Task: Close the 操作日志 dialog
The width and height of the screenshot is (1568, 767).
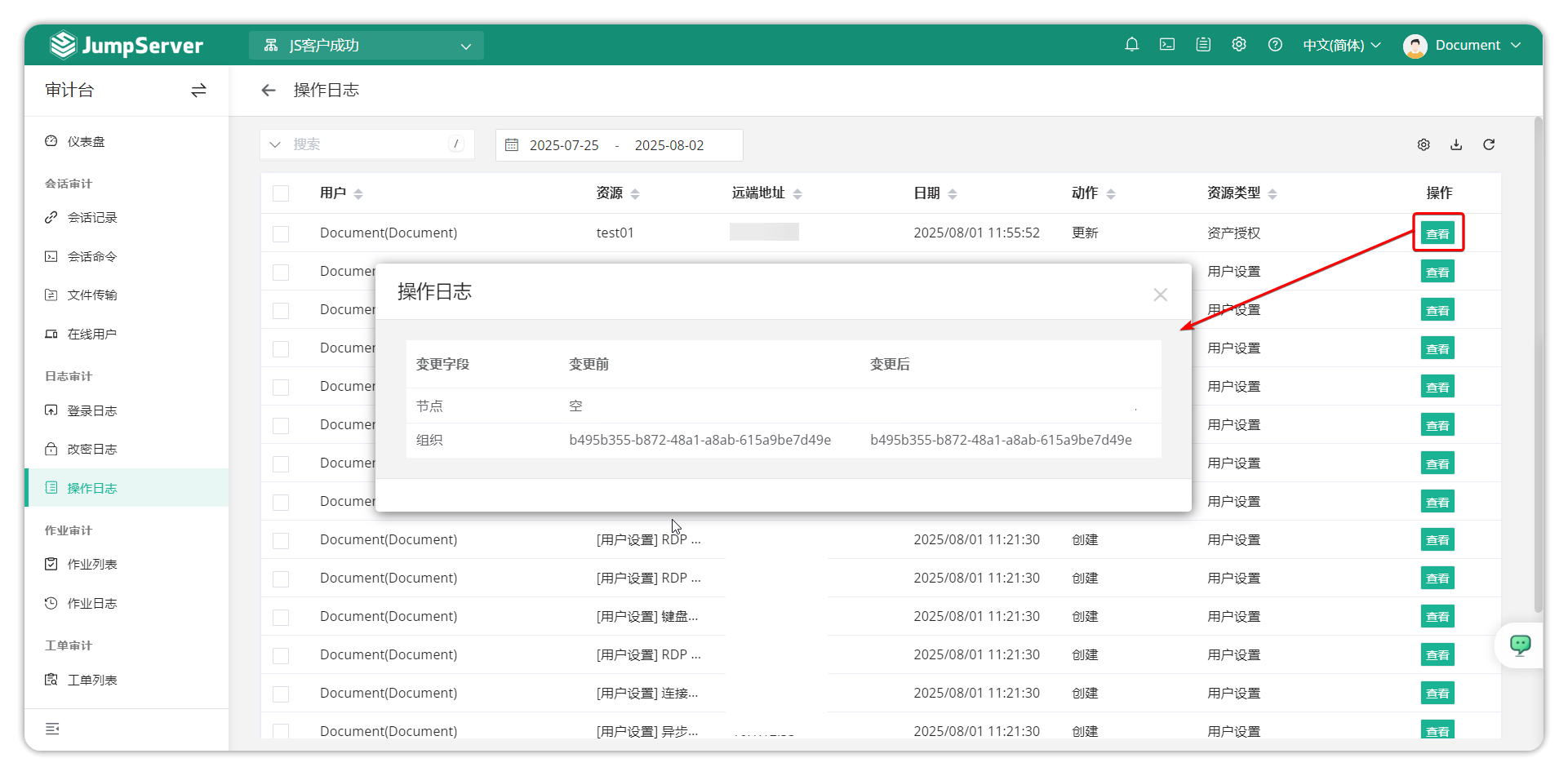Action: coord(1160,295)
